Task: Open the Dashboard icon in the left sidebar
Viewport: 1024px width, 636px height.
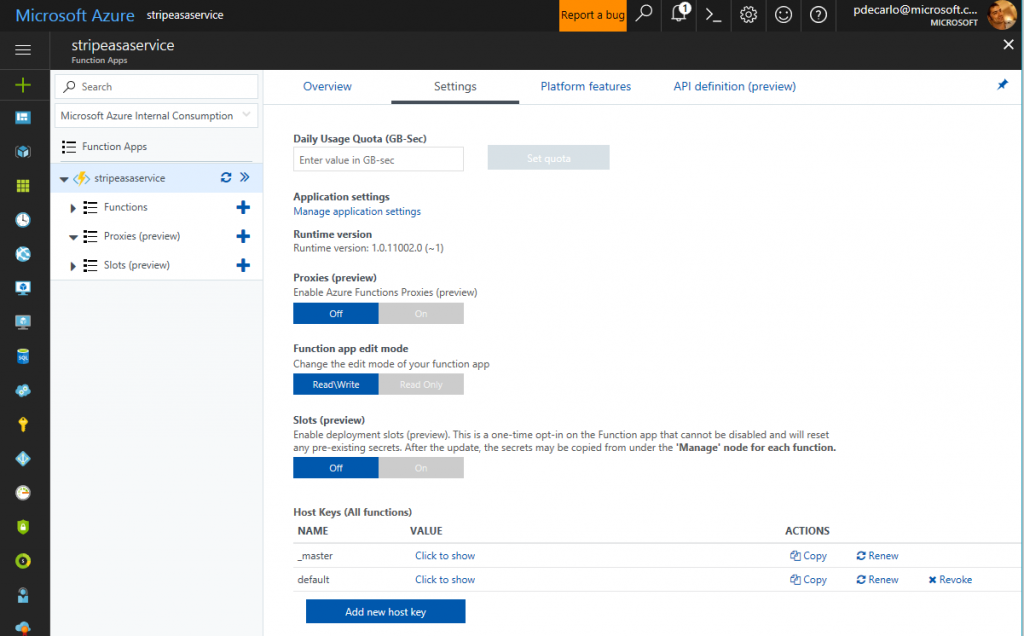Action: 23,118
